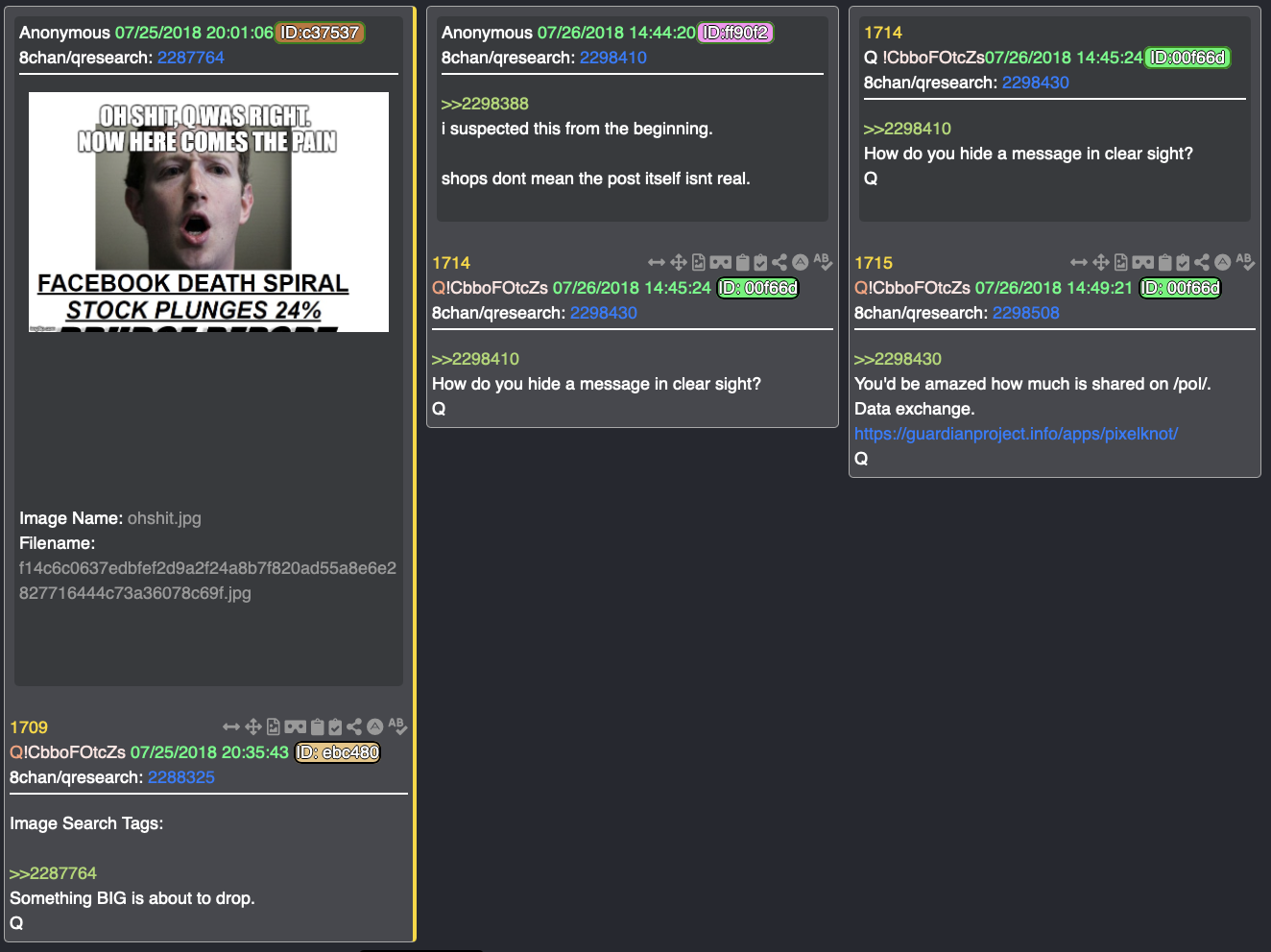Click post number 1709

[29, 727]
